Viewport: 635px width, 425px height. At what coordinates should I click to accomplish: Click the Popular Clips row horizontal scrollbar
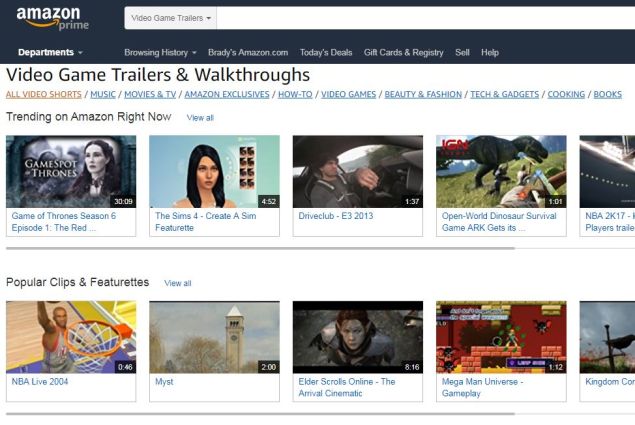tap(260, 414)
